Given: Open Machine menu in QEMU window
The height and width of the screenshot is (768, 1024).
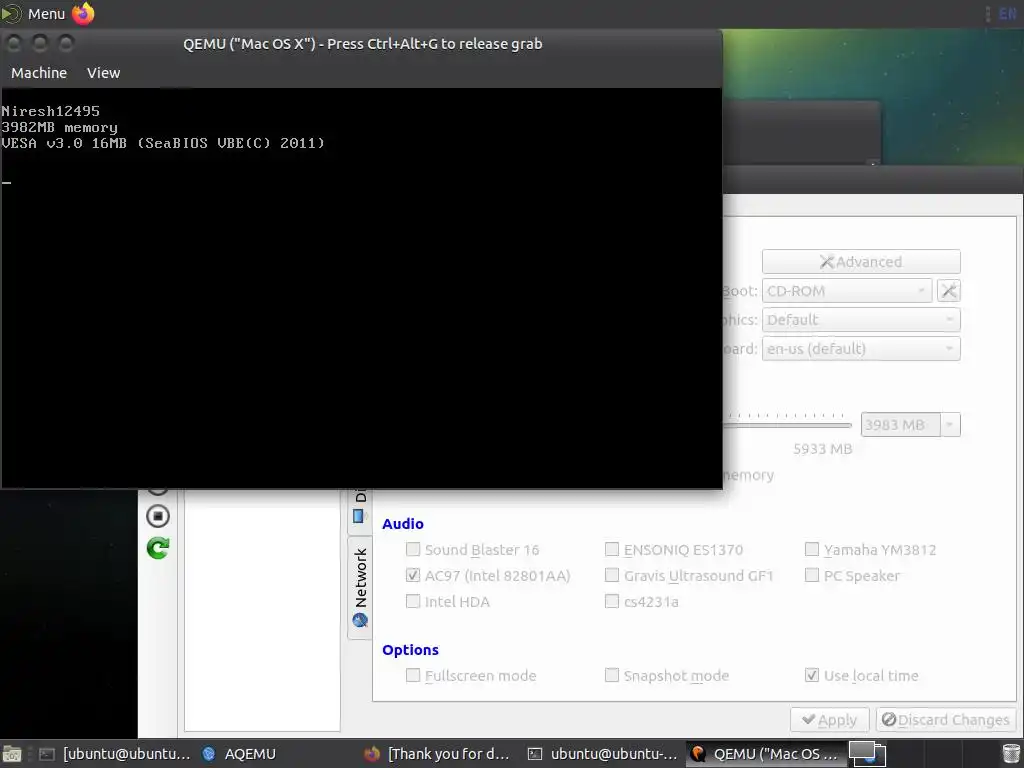Looking at the screenshot, I should tap(39, 73).
